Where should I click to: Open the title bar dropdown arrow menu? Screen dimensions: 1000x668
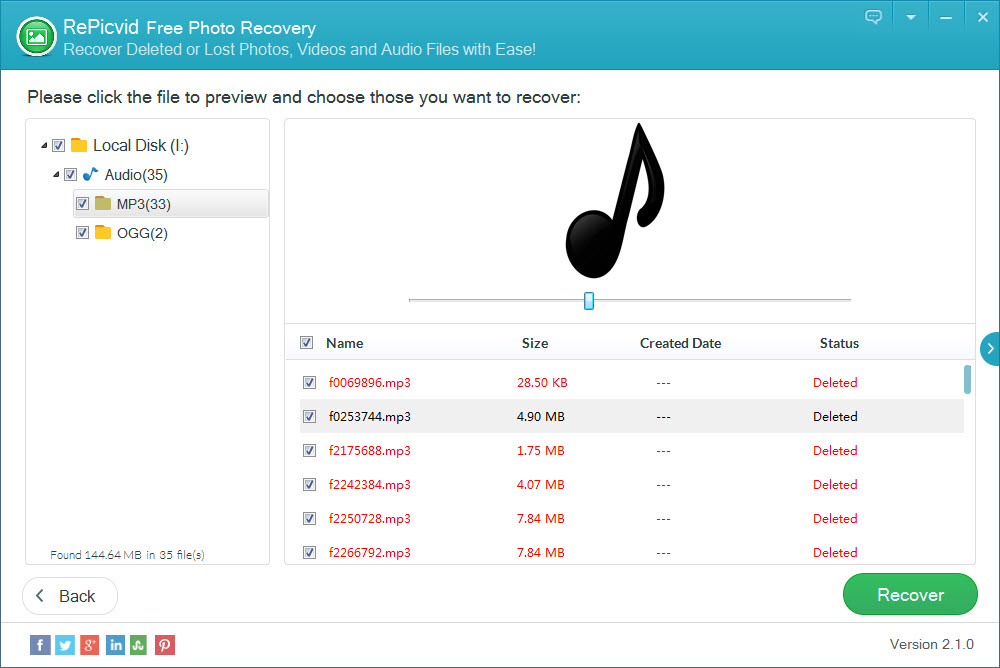pyautogui.click(x=910, y=16)
